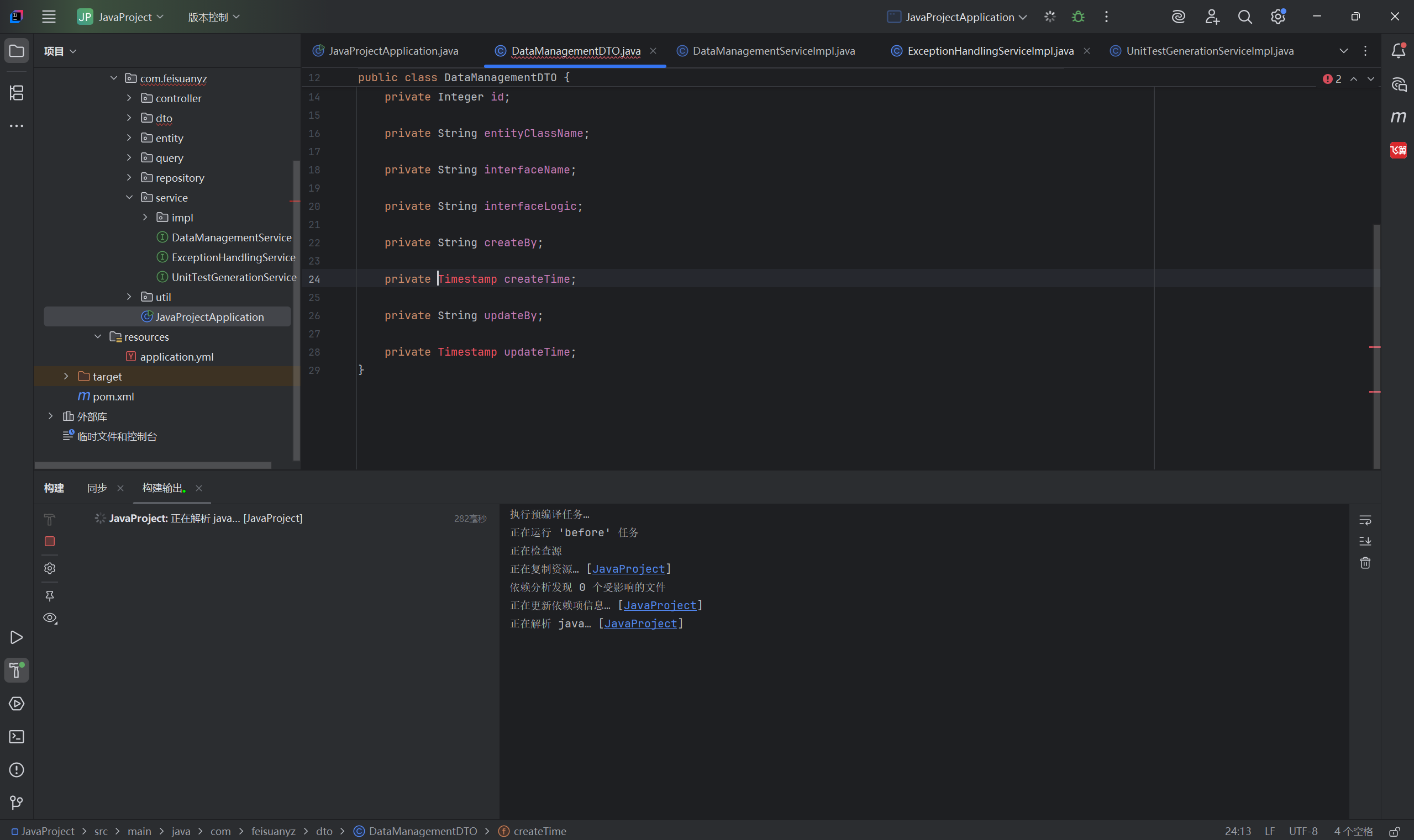
Task: Click the Run tool window icon
Action: click(x=17, y=637)
